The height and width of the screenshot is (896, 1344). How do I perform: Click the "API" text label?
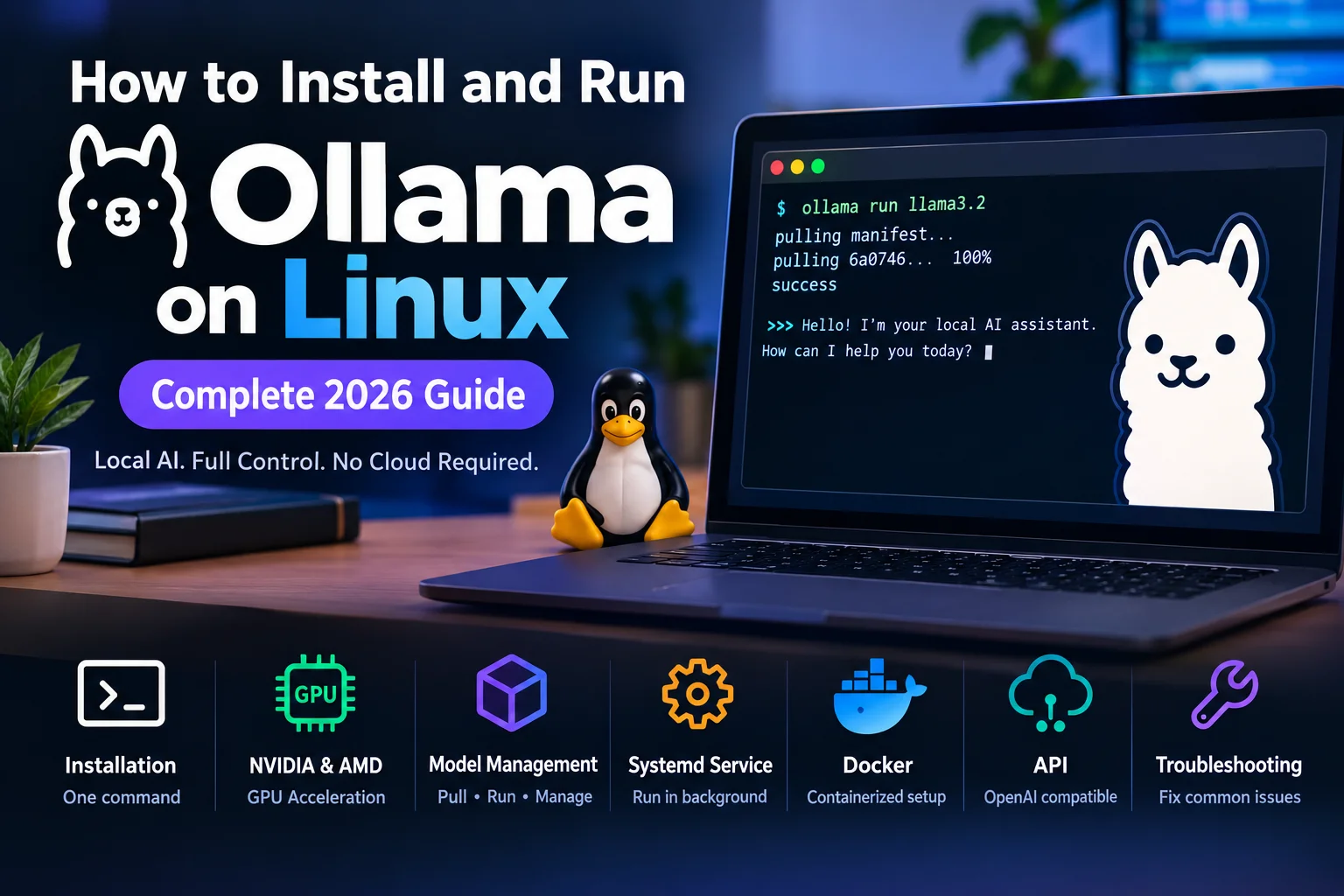pos(1050,766)
